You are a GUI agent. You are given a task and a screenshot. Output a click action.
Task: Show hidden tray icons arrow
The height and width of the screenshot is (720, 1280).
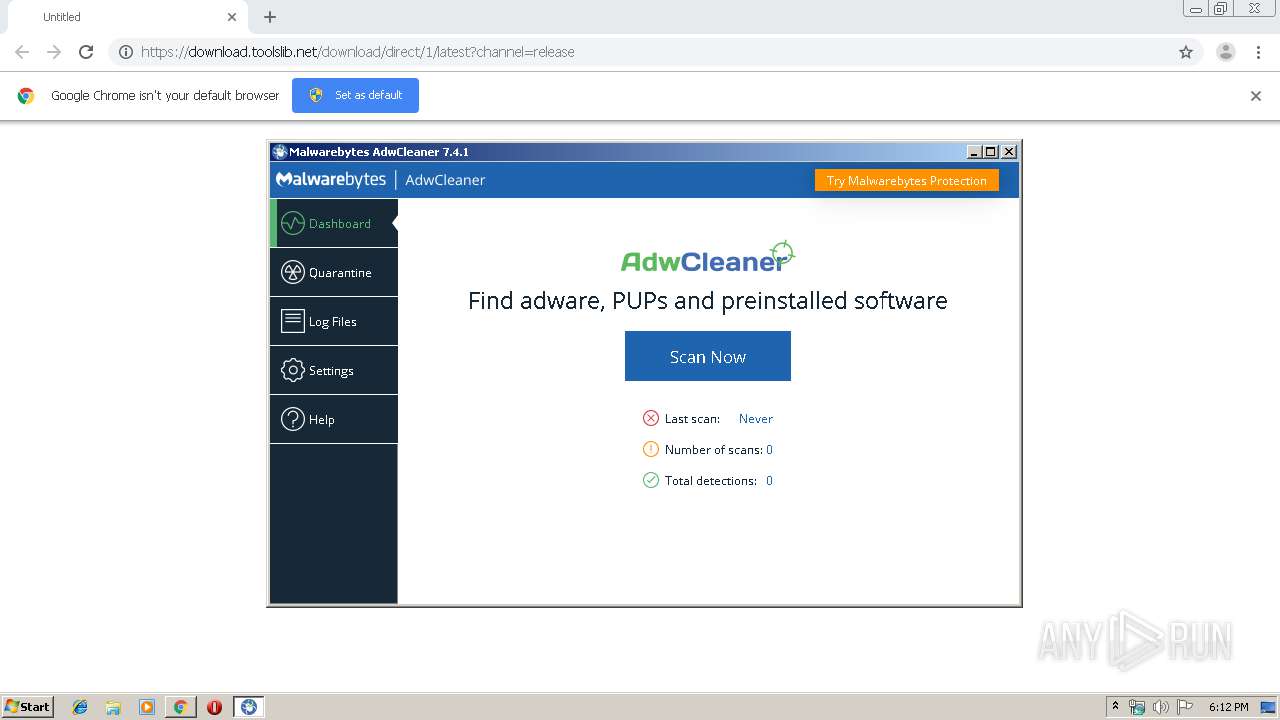1115,707
